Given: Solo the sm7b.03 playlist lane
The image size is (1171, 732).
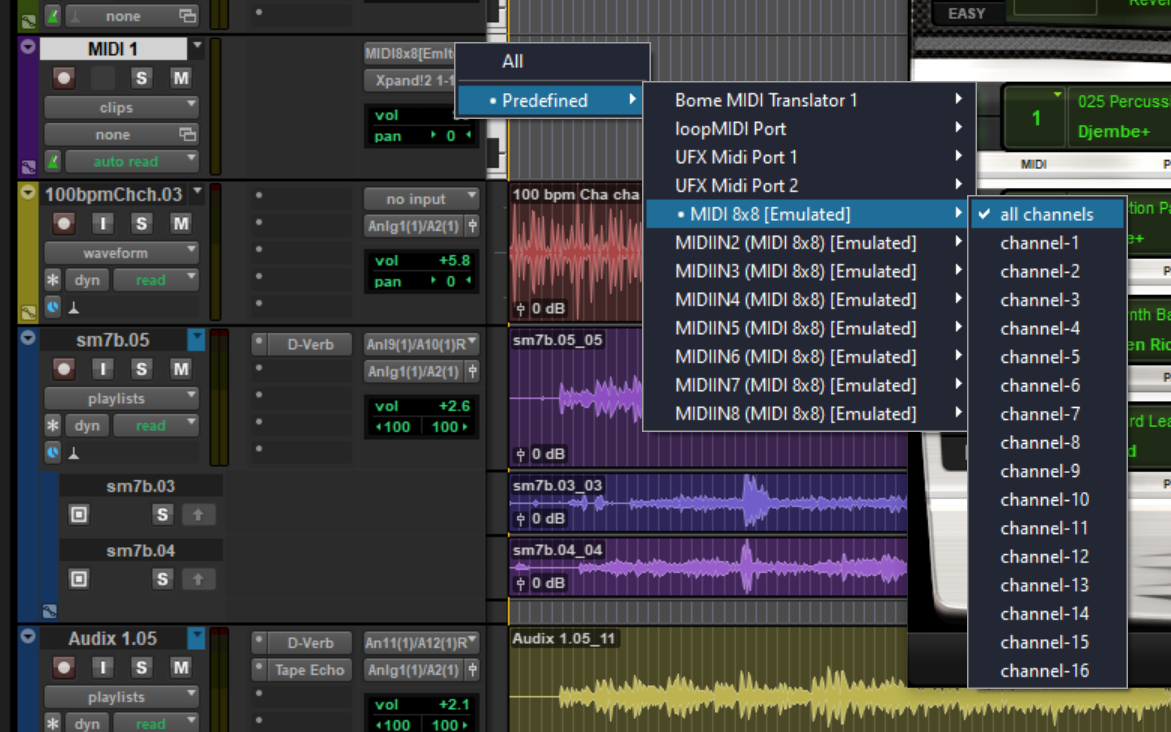Looking at the screenshot, I should click(x=162, y=515).
